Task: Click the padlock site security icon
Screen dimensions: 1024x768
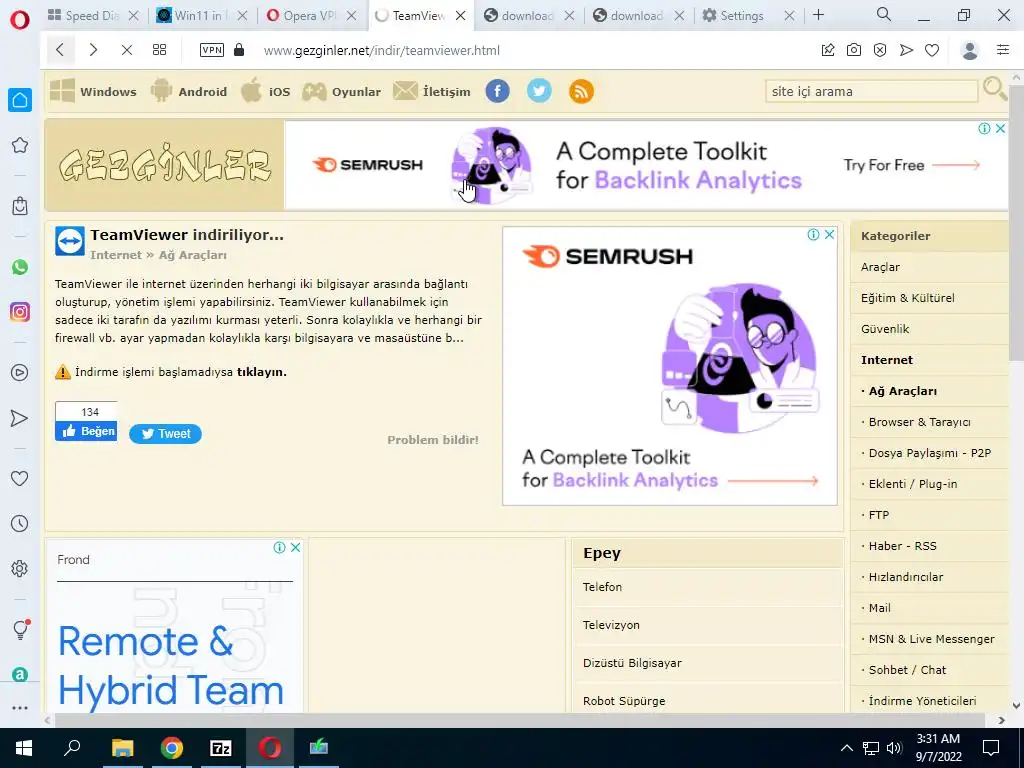Action: coord(239,50)
